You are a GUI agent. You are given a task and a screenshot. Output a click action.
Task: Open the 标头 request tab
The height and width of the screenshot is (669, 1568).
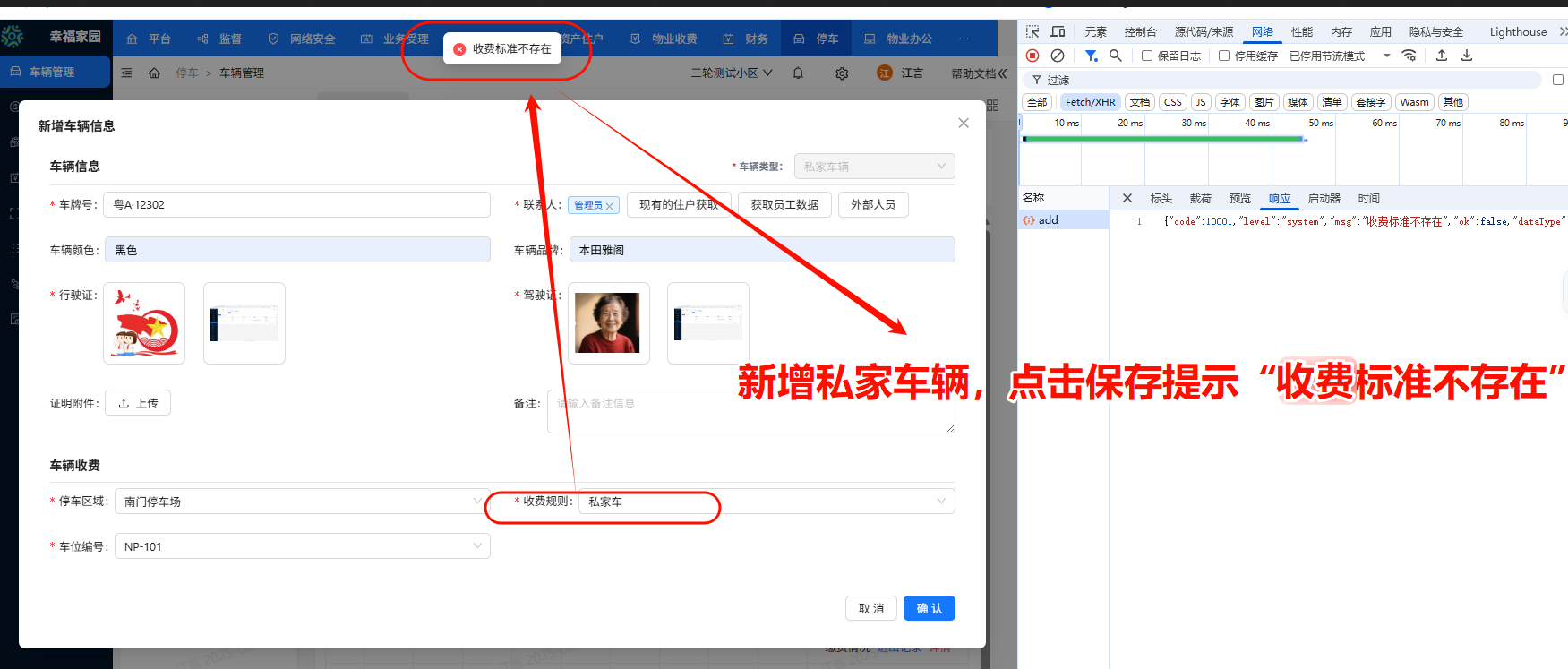1161,198
